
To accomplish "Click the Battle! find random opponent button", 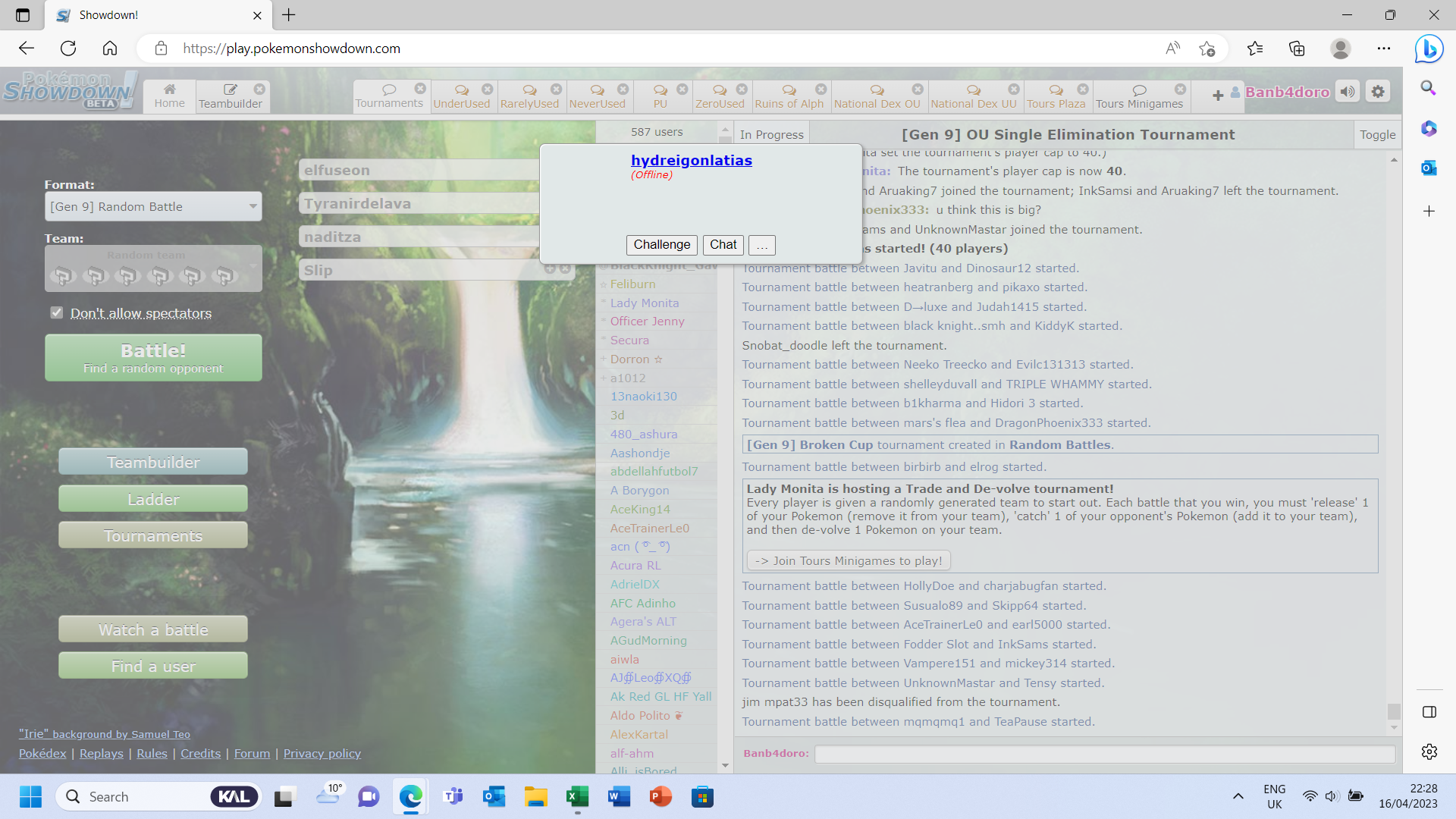I will pyautogui.click(x=153, y=358).
